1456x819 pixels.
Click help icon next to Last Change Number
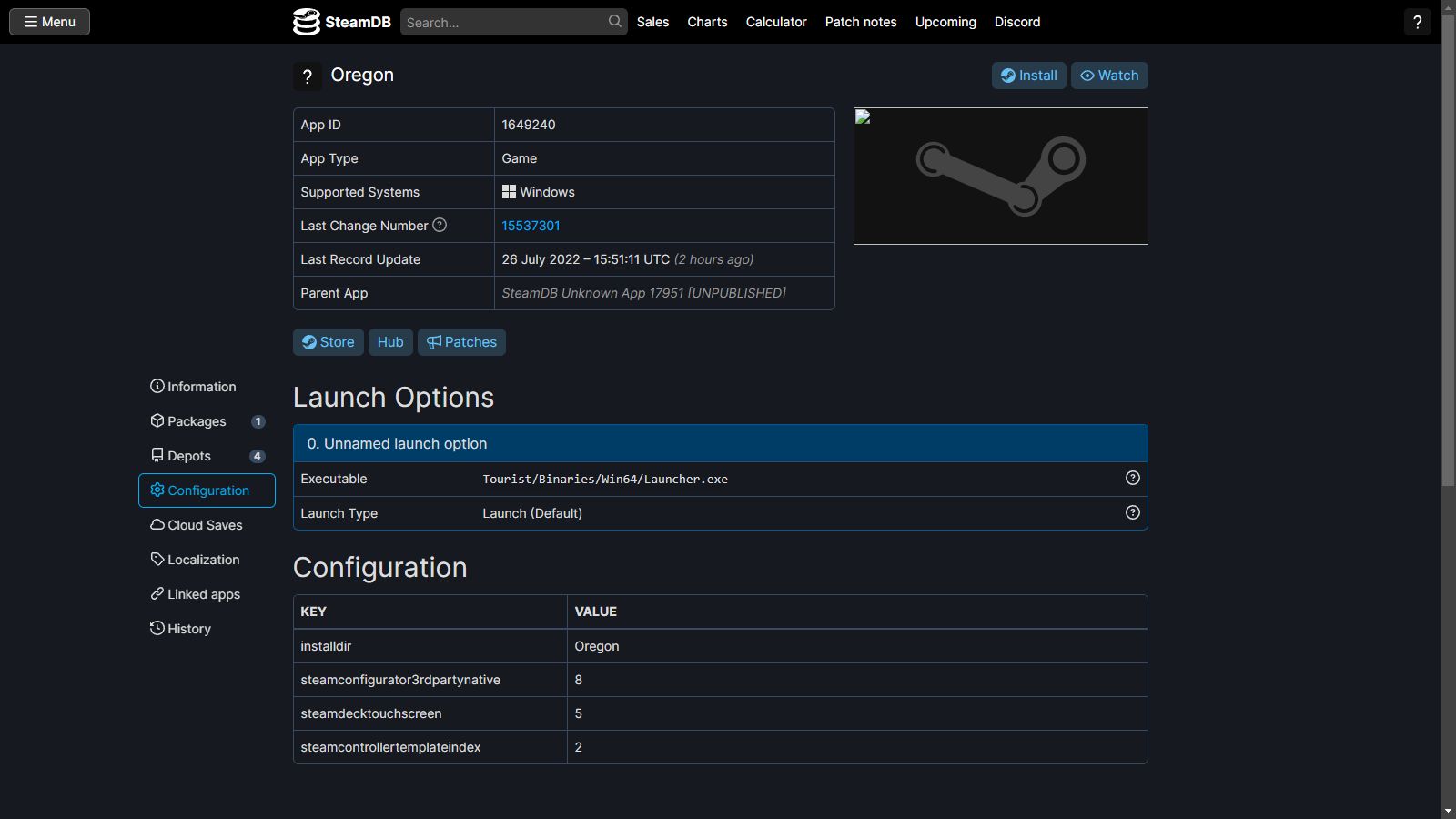click(x=440, y=225)
